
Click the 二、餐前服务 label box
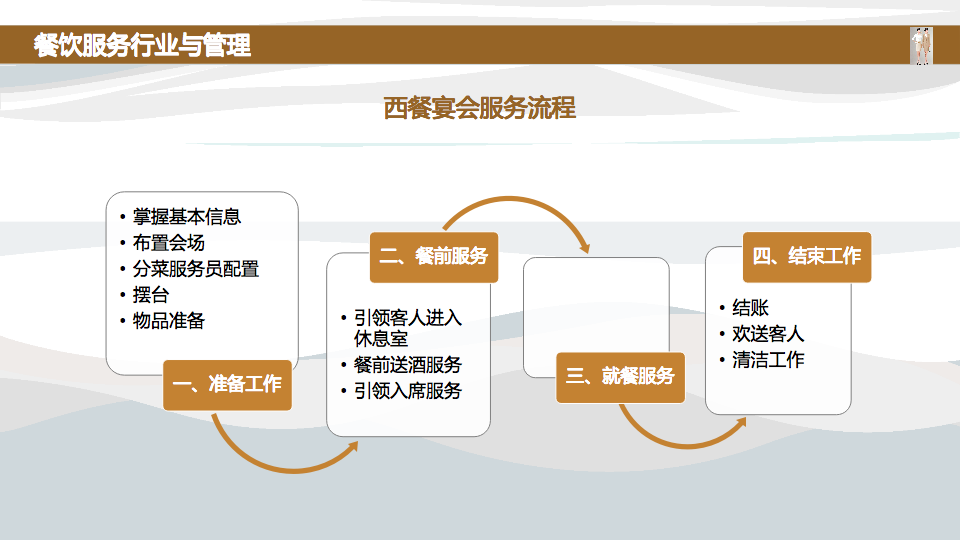click(433, 257)
